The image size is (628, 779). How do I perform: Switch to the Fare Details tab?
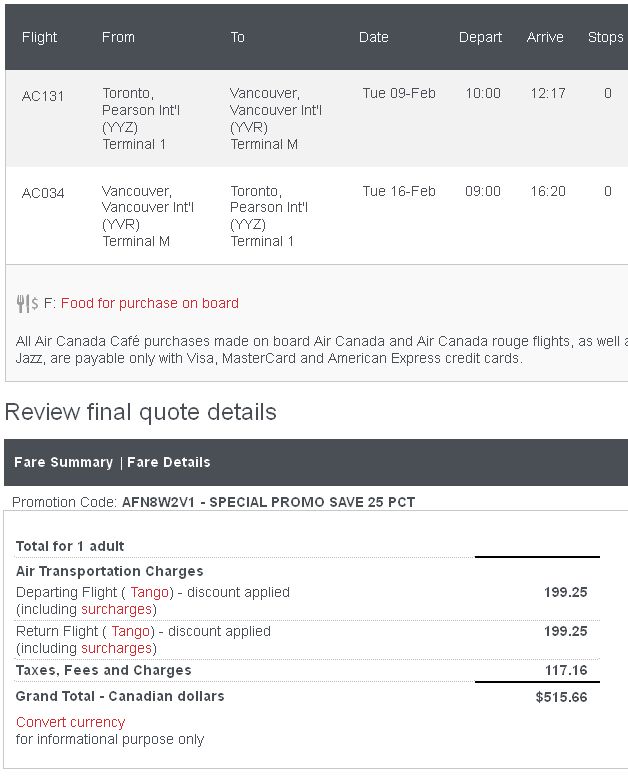coord(169,462)
